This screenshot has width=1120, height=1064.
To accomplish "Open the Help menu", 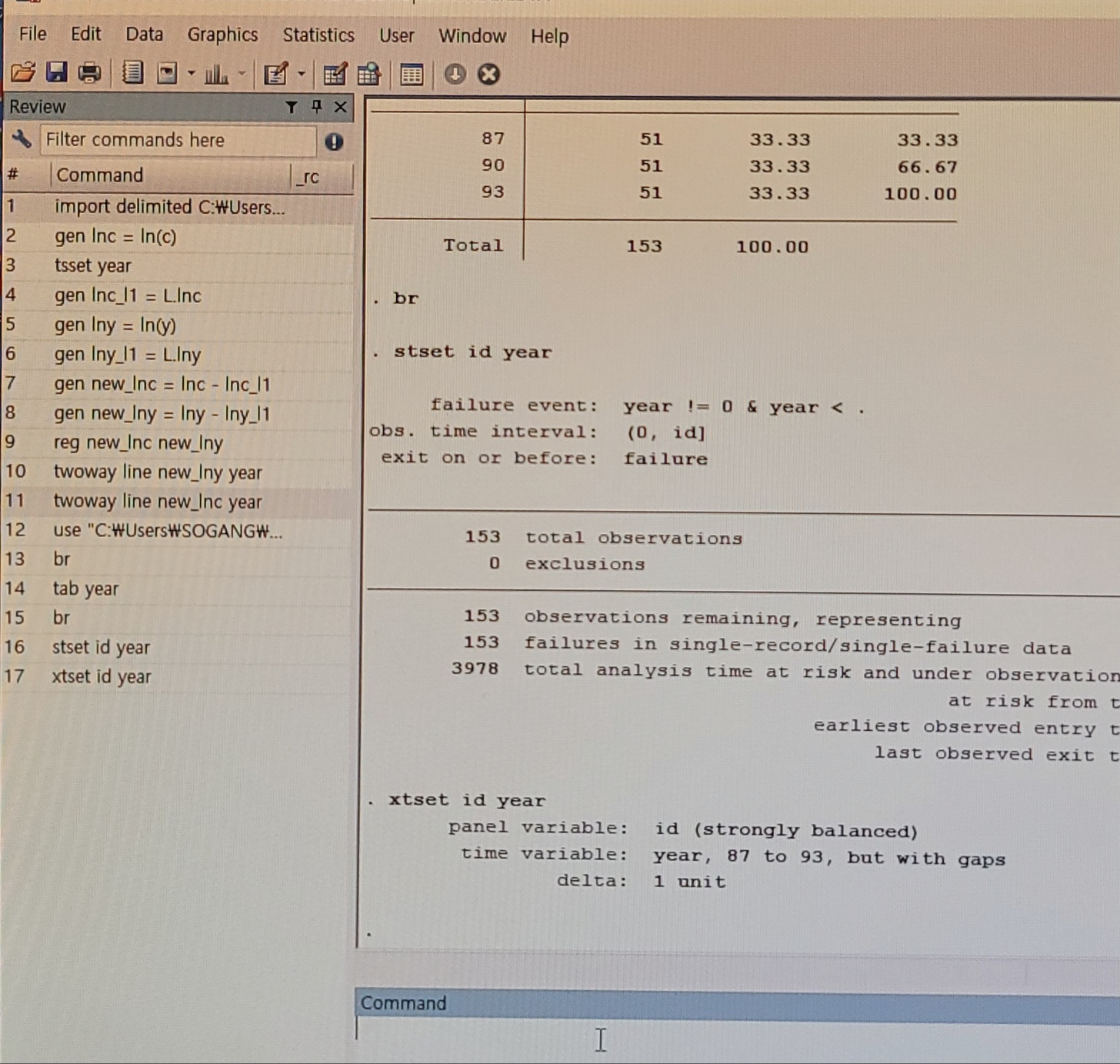I will click(549, 36).
